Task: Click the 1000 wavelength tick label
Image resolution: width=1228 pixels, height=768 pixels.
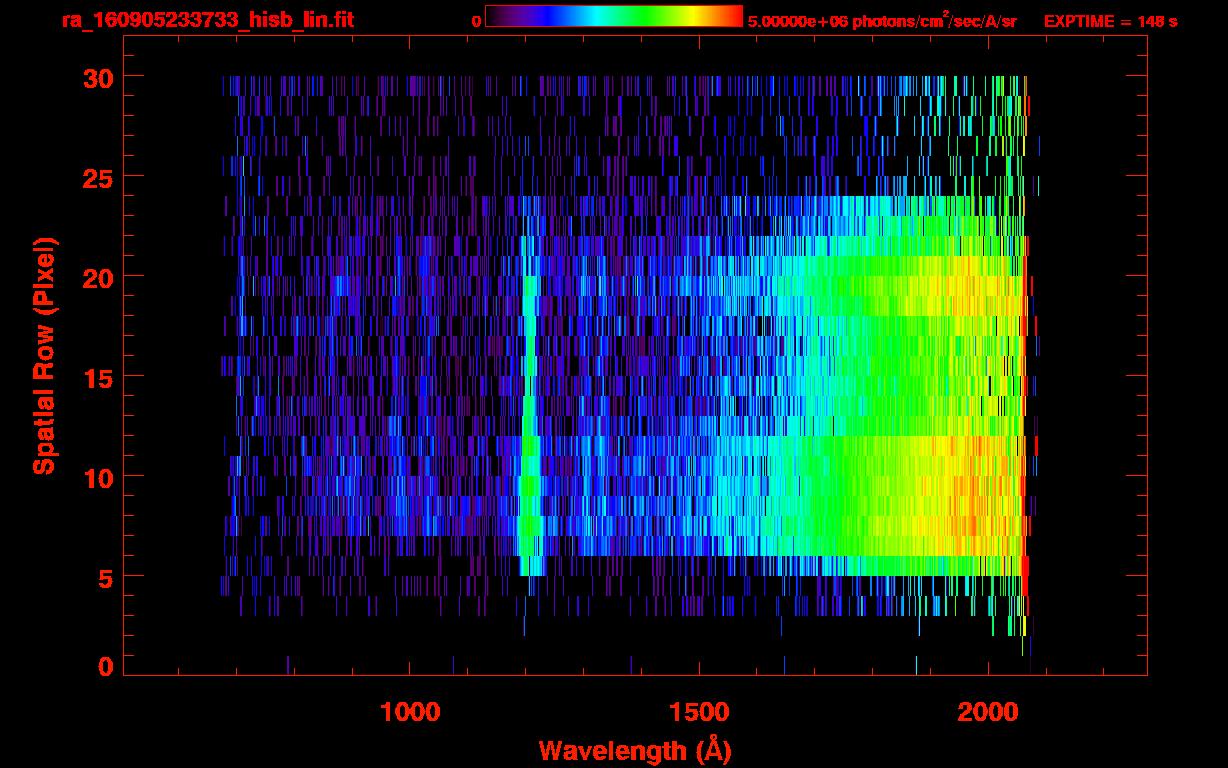Action: (410, 711)
